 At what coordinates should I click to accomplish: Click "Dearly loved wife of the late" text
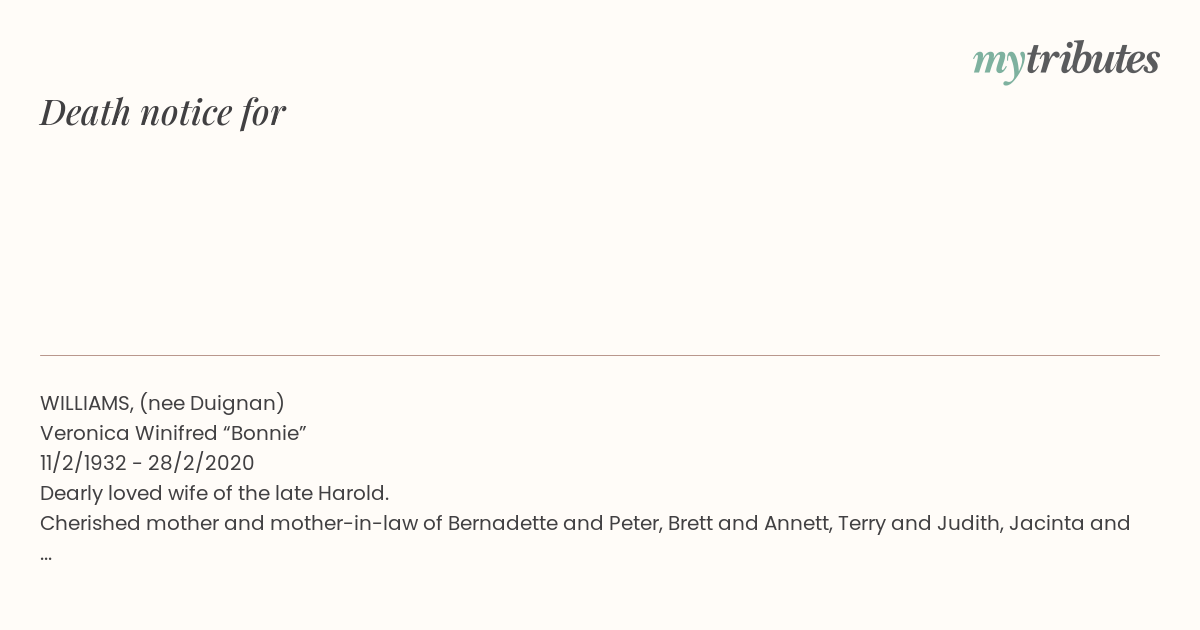tap(175, 493)
